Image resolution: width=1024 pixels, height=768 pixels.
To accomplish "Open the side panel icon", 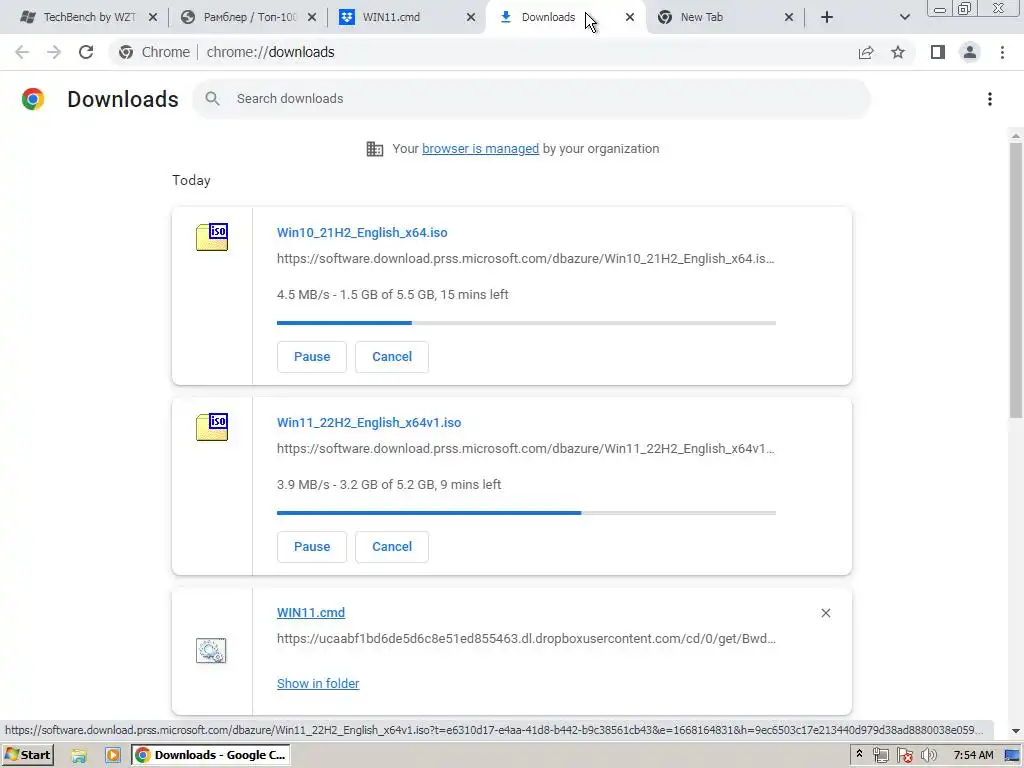I will click(x=938, y=52).
